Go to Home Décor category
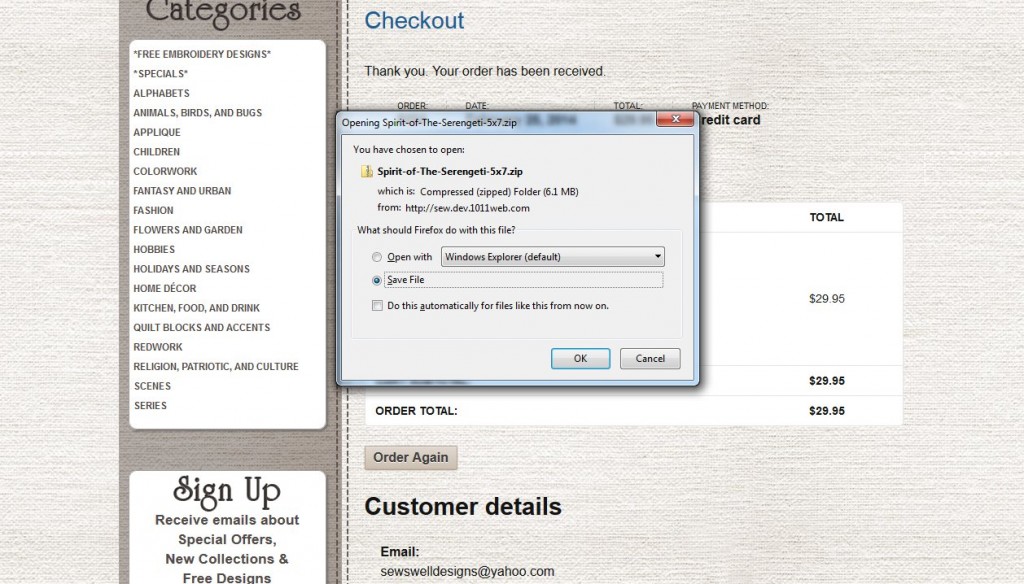1024x584 pixels. click(x=165, y=289)
